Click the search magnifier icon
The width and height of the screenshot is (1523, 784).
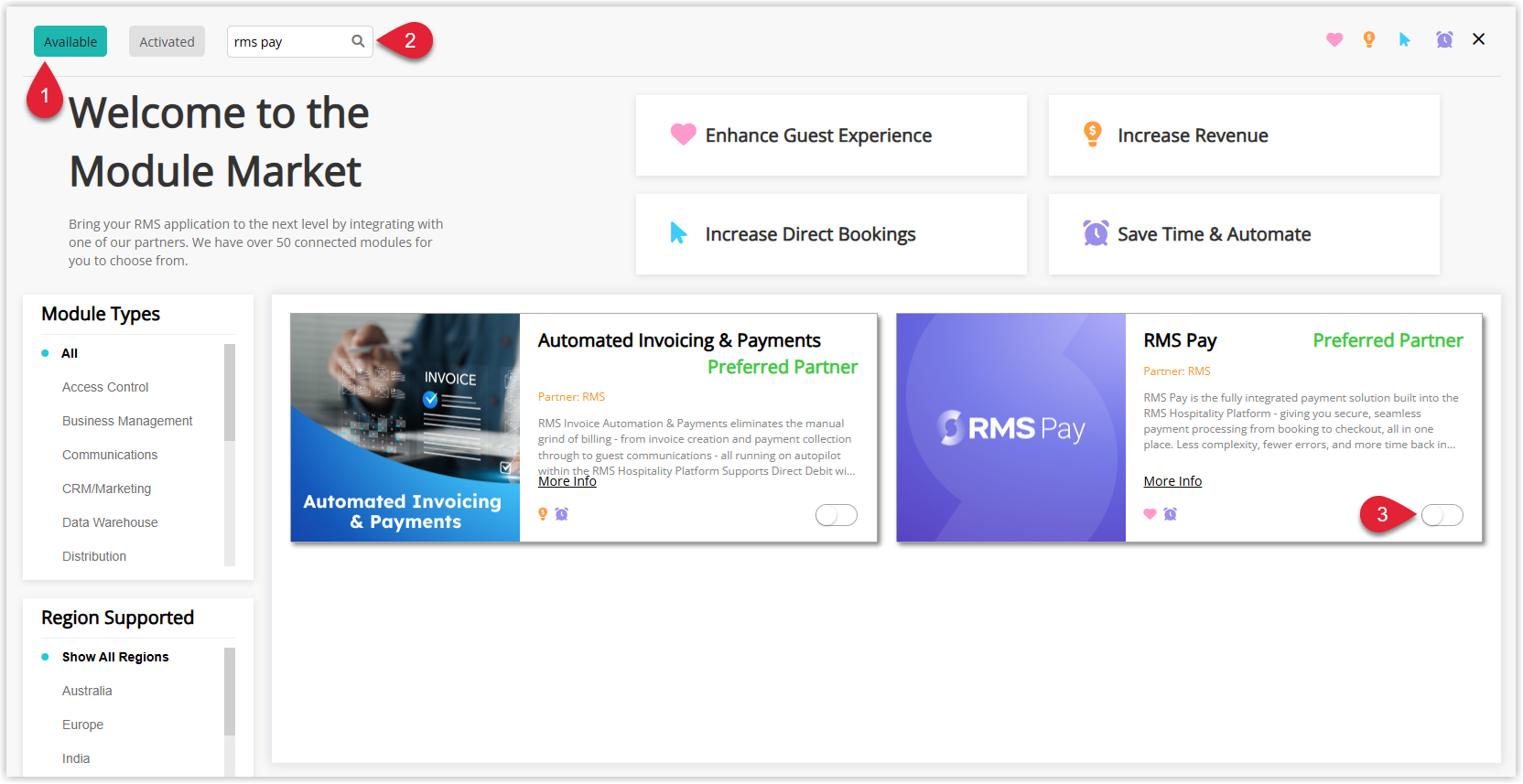click(x=358, y=41)
